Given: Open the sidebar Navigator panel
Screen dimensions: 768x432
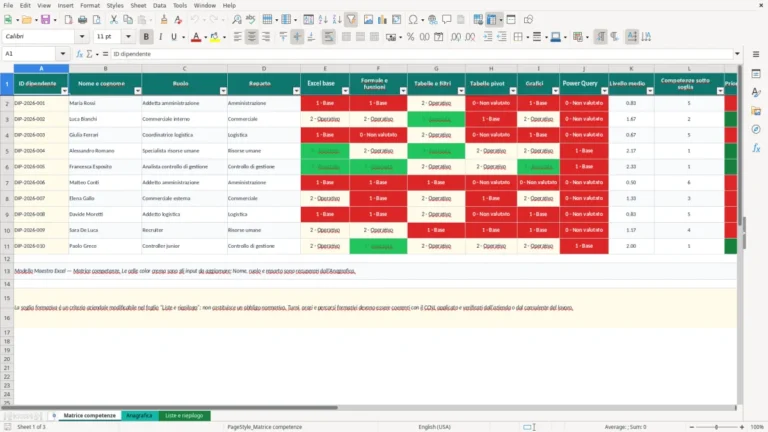Looking at the screenshot, I should [756, 129].
